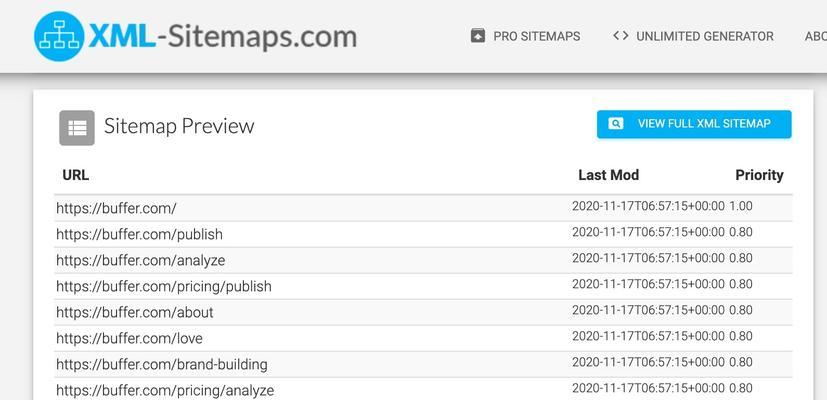Click the XML-Sitemaps blue sitemap logo icon
Viewport: 827px width, 400px height.
tap(59, 36)
